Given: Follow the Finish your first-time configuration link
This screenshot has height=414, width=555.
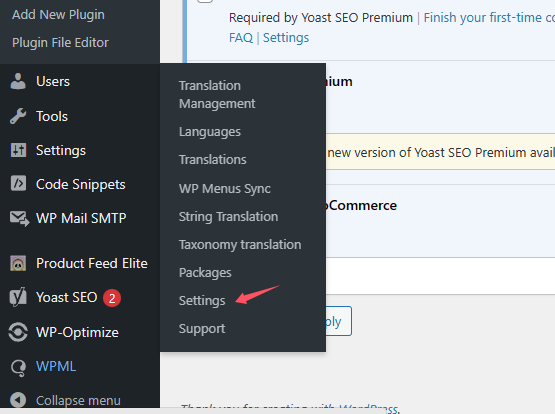Looking at the screenshot, I should click(x=489, y=17).
